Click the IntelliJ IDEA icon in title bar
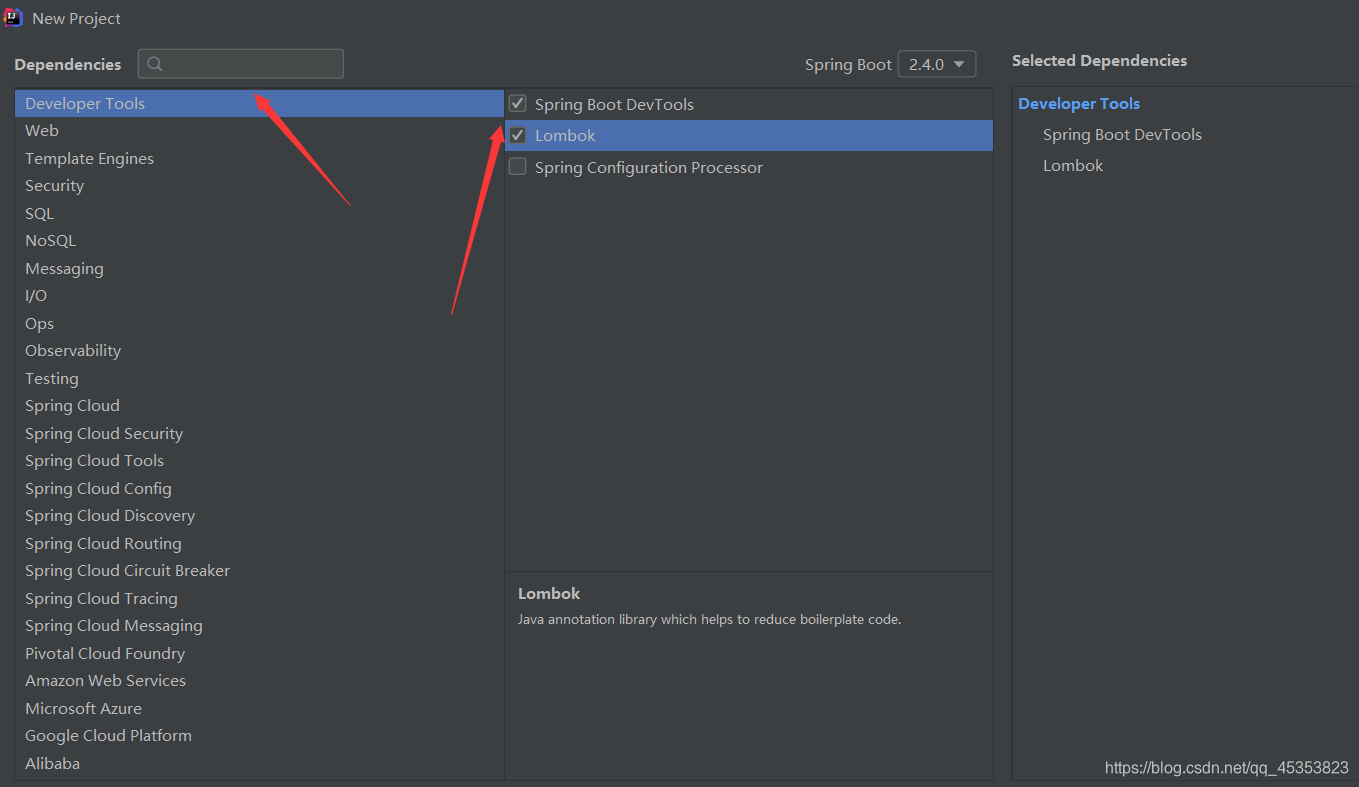The width and height of the screenshot is (1359, 787). [x=14, y=18]
